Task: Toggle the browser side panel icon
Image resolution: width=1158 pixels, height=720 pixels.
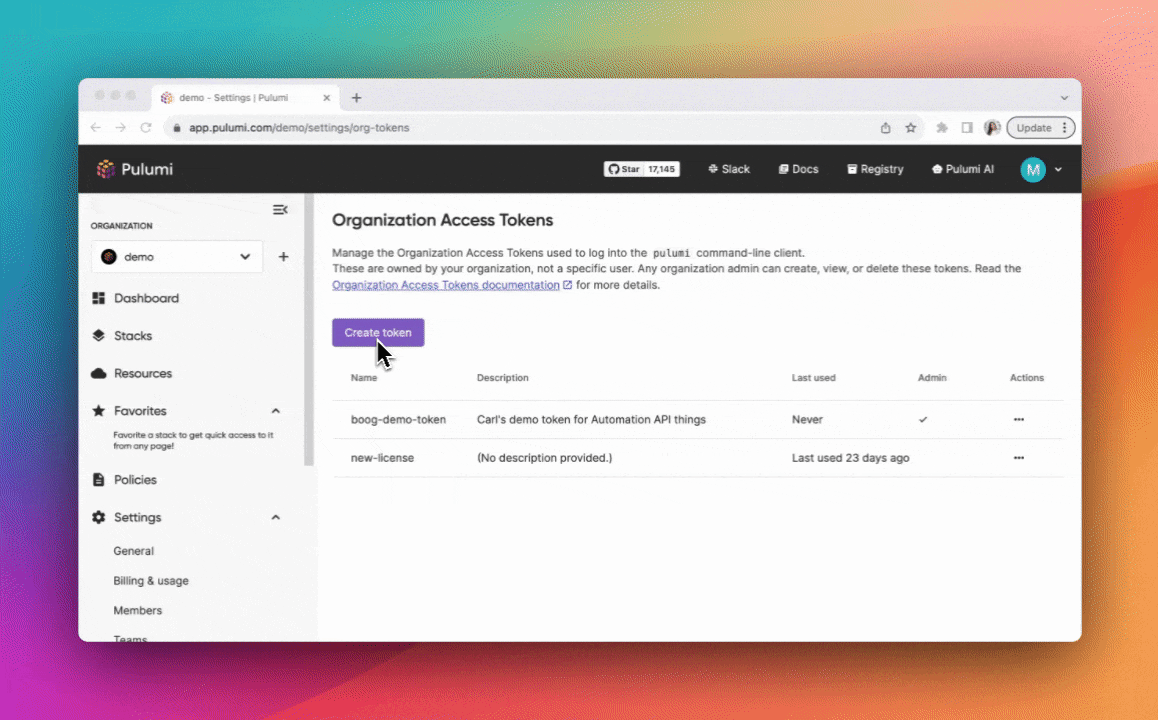Action: [967, 128]
